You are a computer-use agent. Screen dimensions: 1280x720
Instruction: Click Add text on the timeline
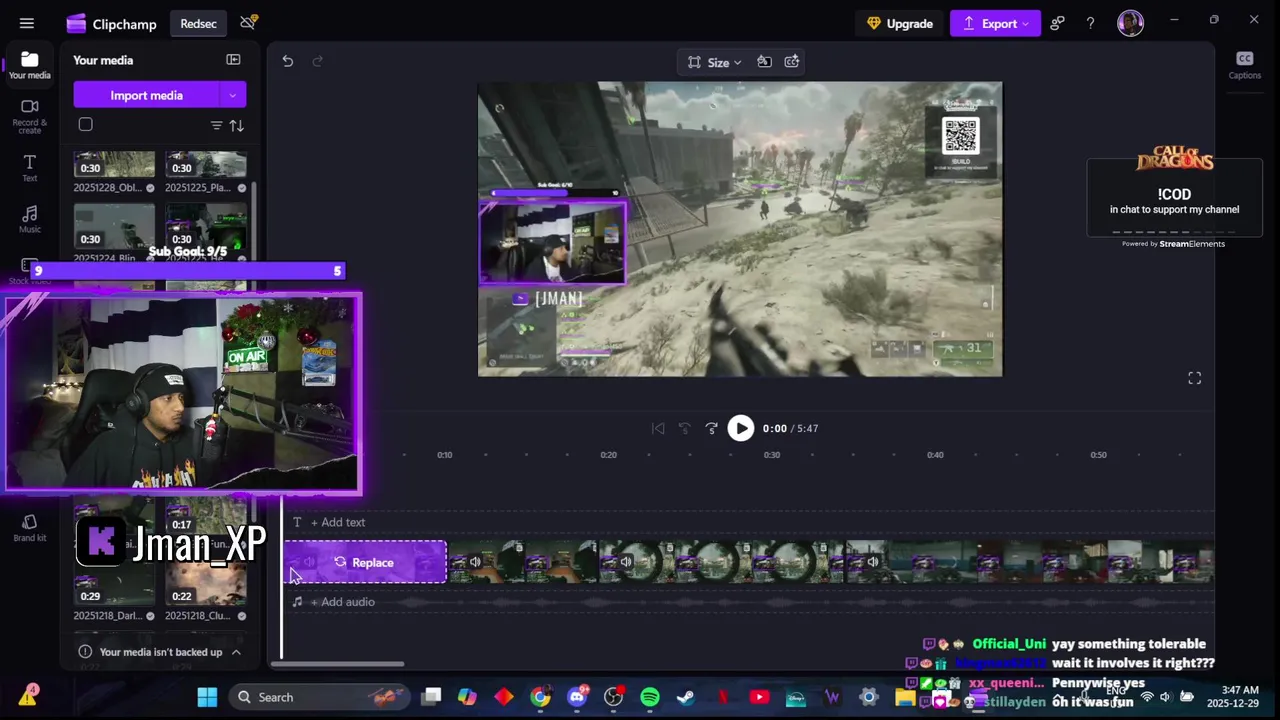pyautogui.click(x=338, y=522)
